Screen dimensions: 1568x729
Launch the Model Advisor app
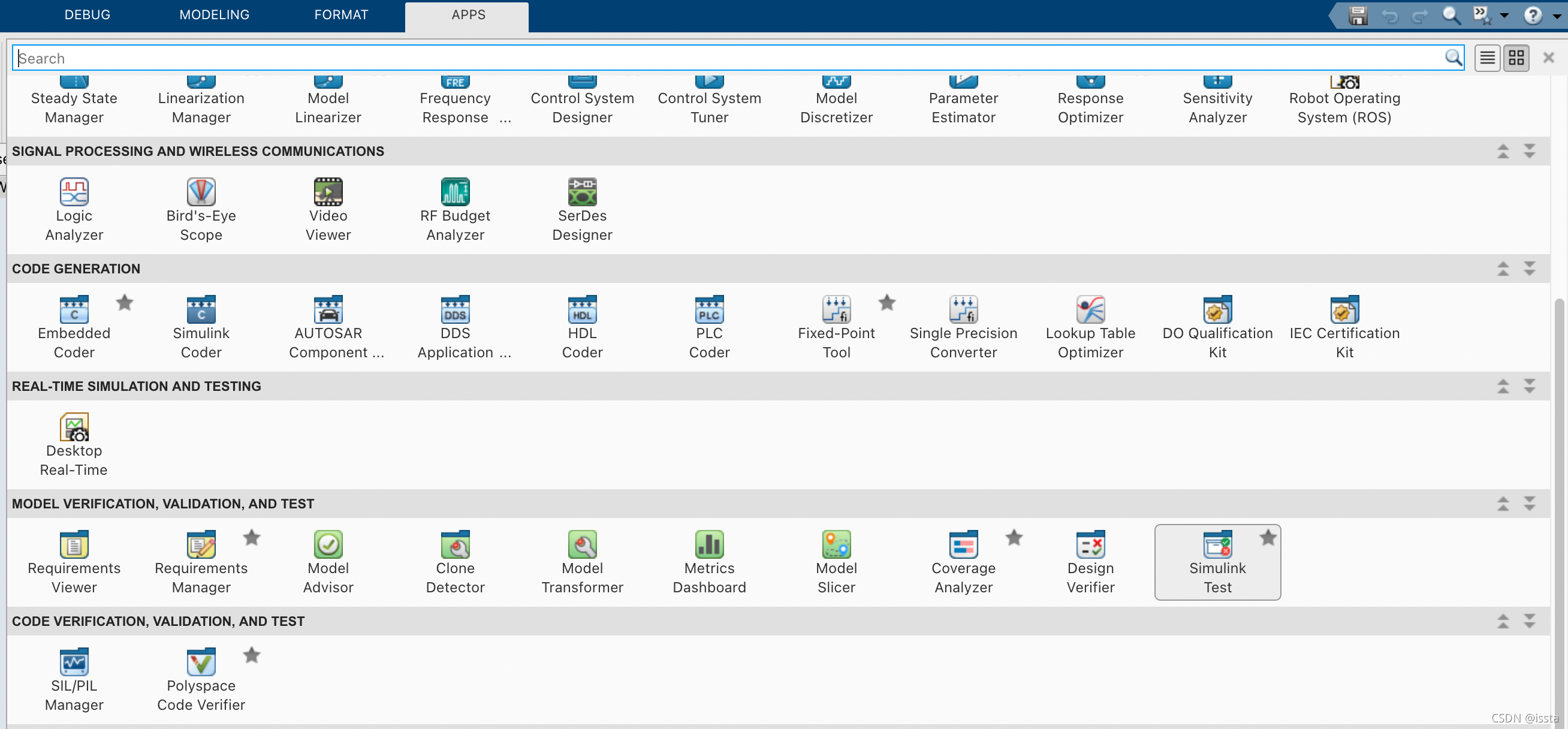point(328,545)
